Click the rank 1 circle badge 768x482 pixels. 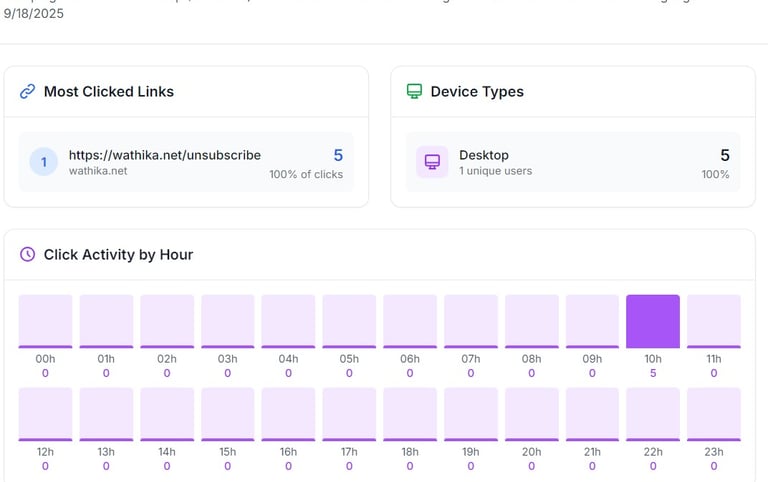tap(43, 162)
